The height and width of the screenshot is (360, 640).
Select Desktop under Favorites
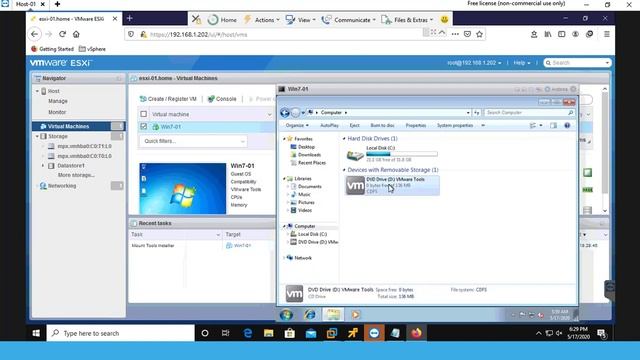306,147
